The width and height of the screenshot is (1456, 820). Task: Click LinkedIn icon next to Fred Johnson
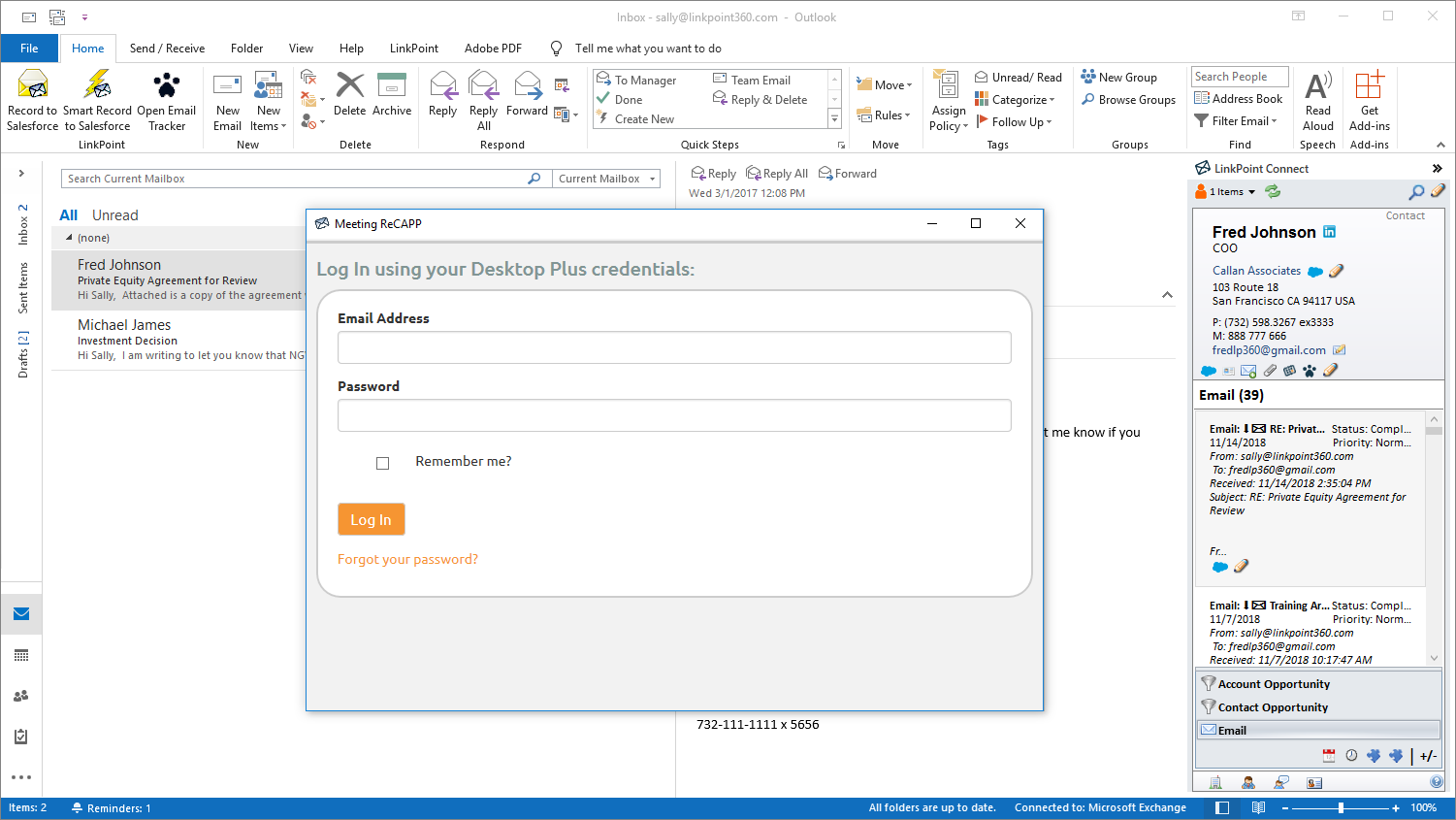(1330, 232)
